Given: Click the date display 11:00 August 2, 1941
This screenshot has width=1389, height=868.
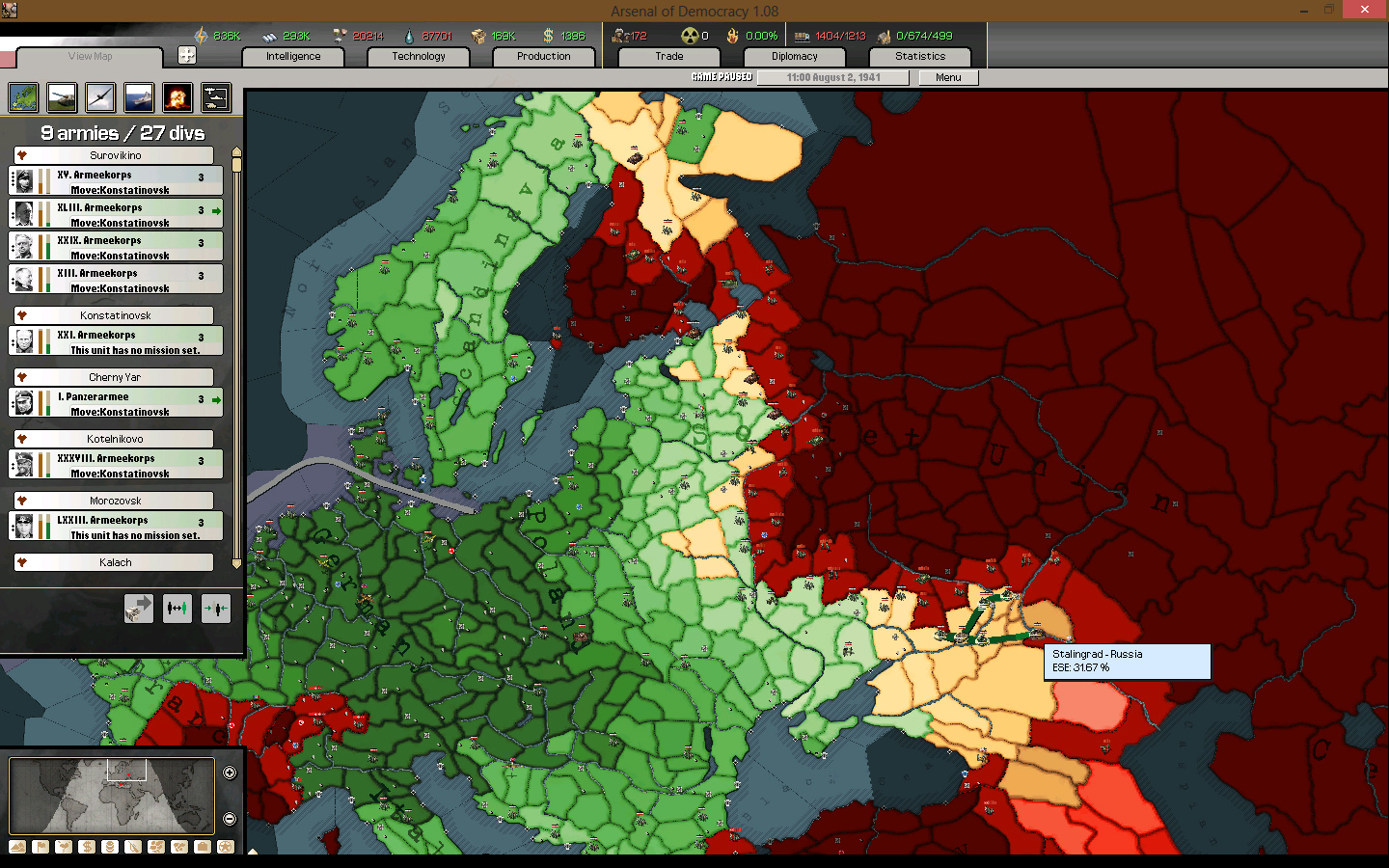Looking at the screenshot, I should [x=833, y=77].
